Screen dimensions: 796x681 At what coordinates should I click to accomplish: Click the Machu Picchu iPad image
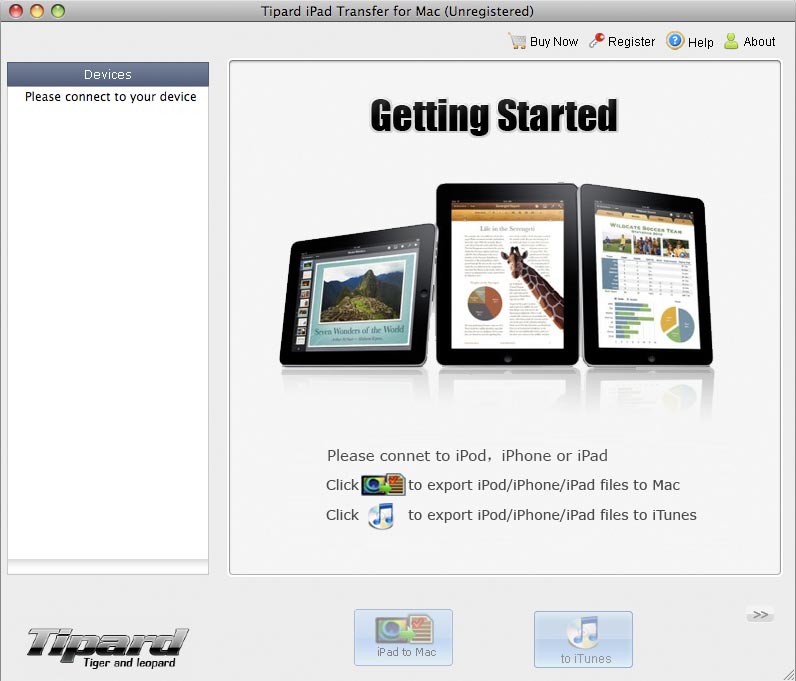[358, 296]
